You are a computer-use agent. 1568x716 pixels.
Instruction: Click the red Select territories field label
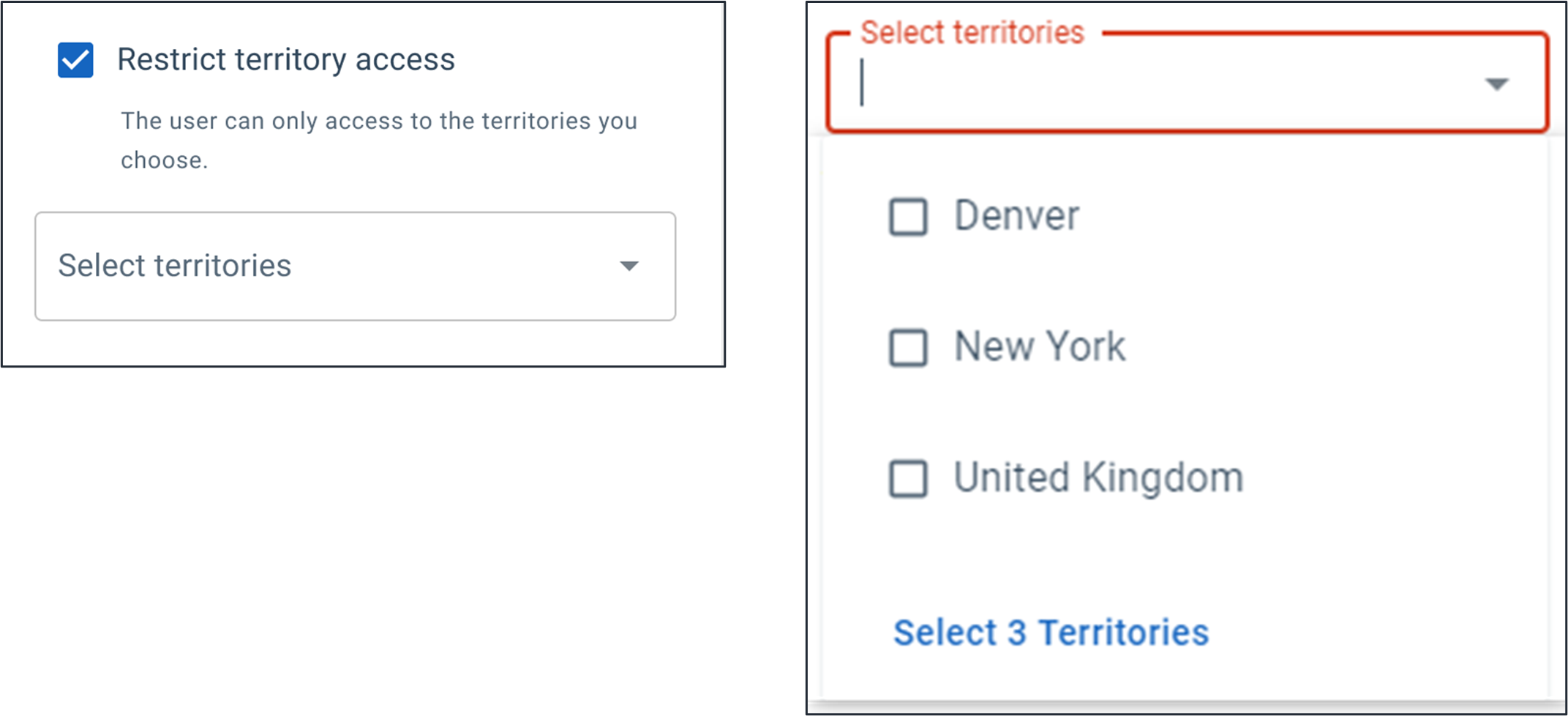(970, 31)
